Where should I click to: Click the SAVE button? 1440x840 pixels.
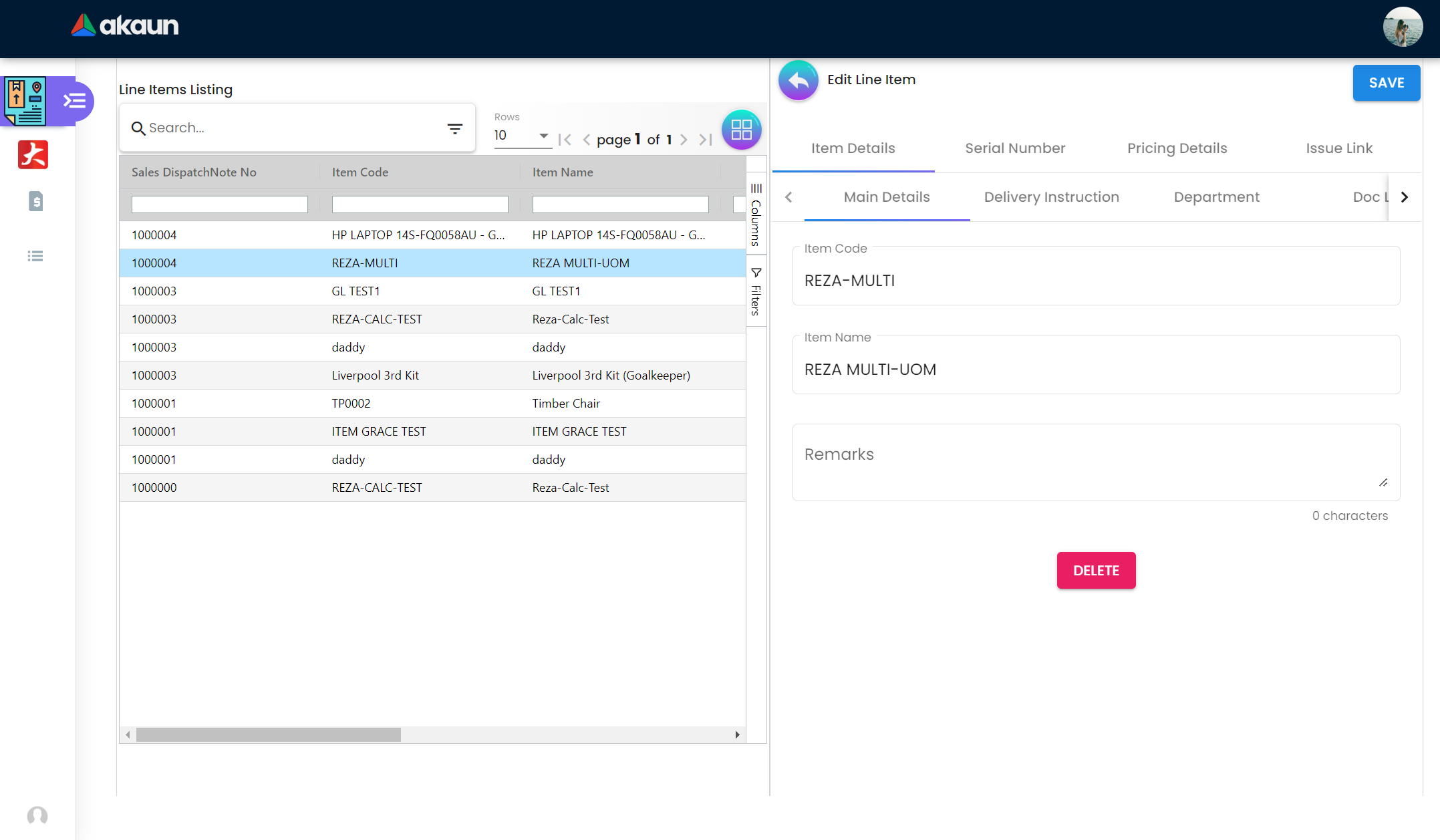pyautogui.click(x=1386, y=83)
